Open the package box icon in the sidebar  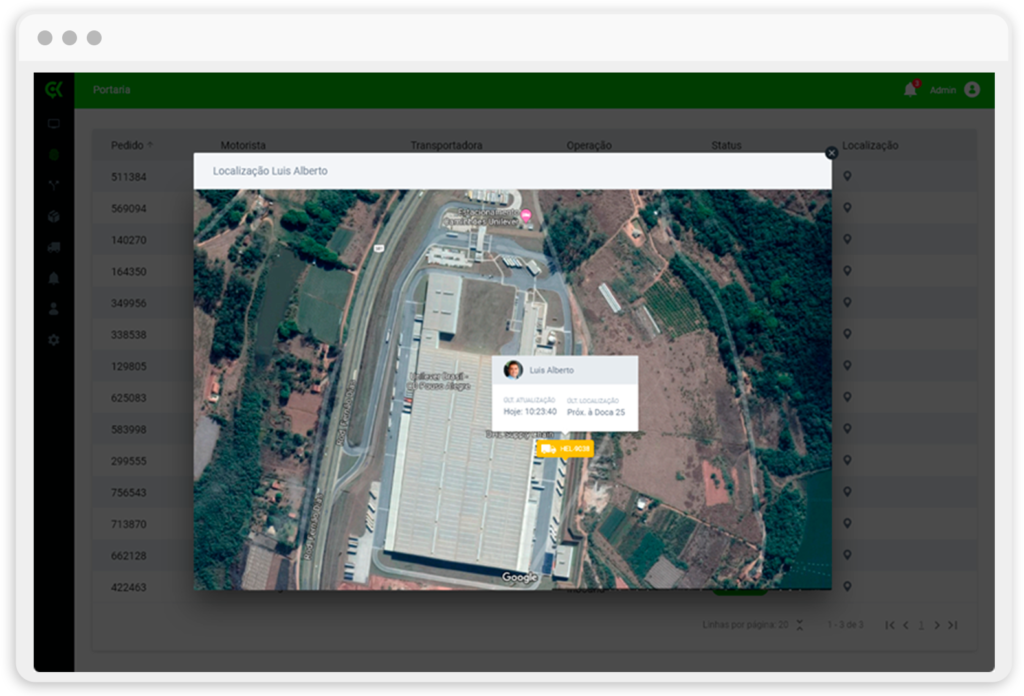(x=54, y=216)
